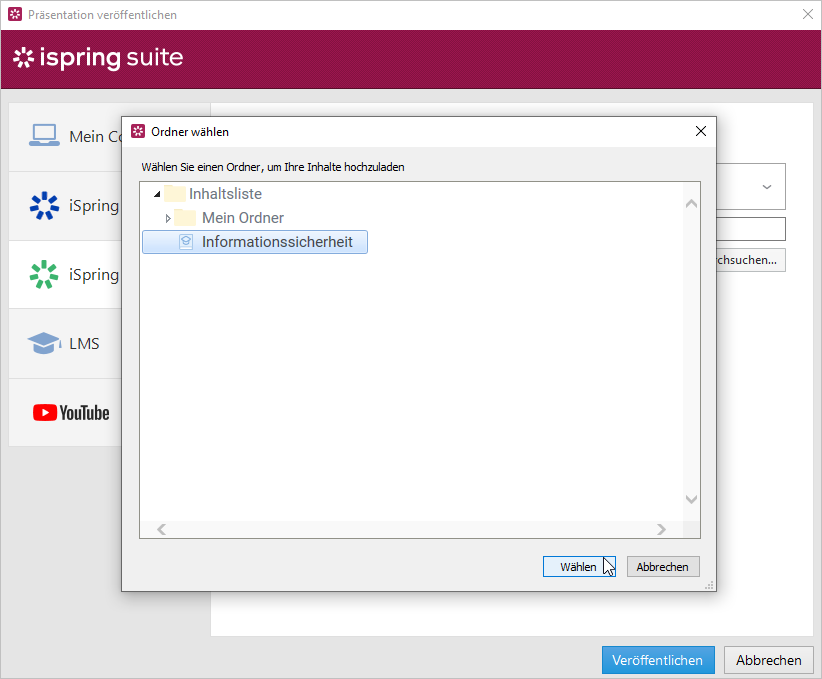Viewport: 822px width, 679px height.
Task: Click the blue Veröffentlichen button
Action: click(x=658, y=660)
